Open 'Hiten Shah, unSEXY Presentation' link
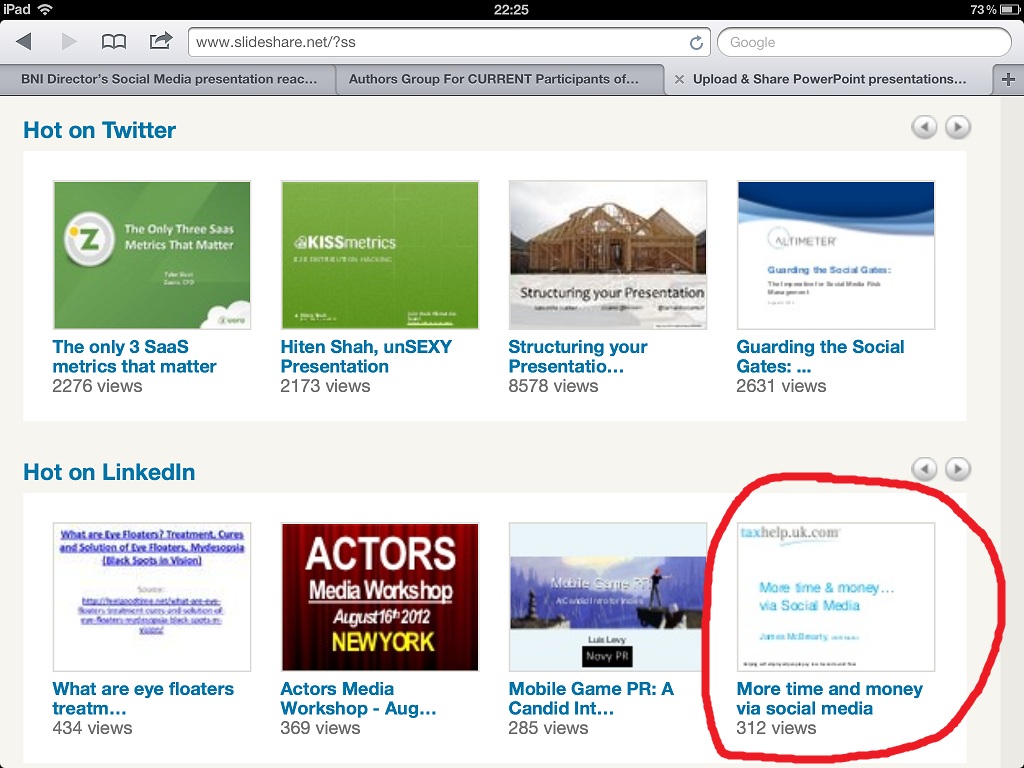Image resolution: width=1024 pixels, height=768 pixels. tap(366, 357)
